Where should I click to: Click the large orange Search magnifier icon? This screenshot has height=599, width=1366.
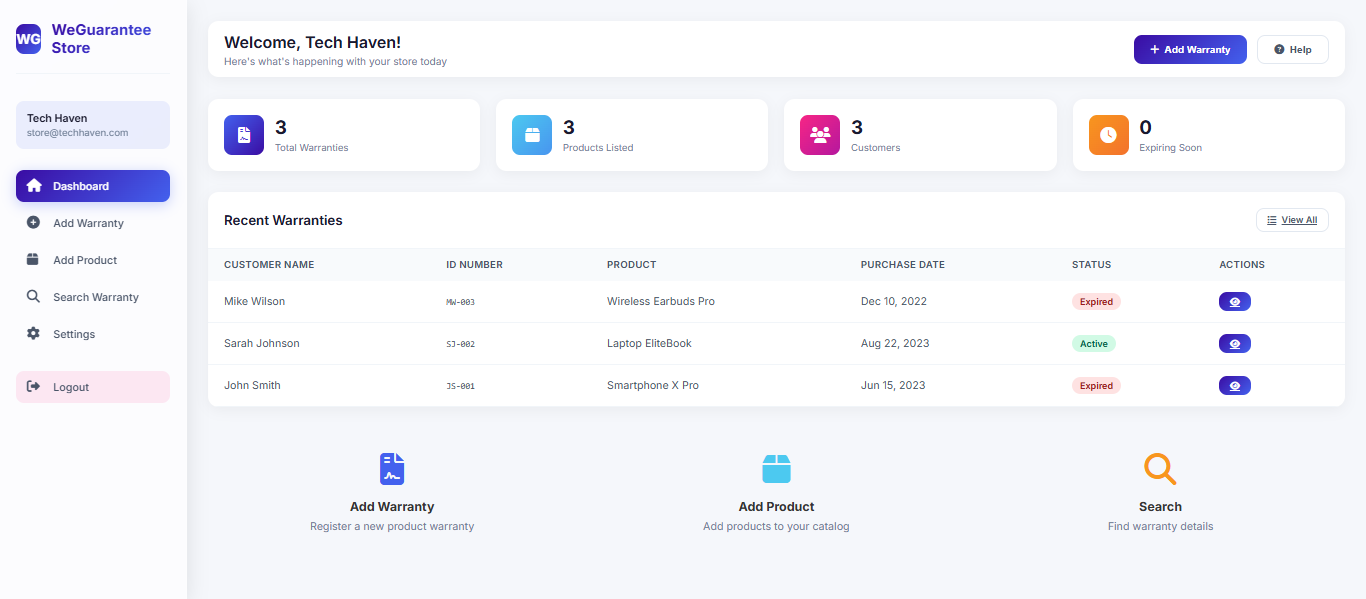[x=1160, y=469]
